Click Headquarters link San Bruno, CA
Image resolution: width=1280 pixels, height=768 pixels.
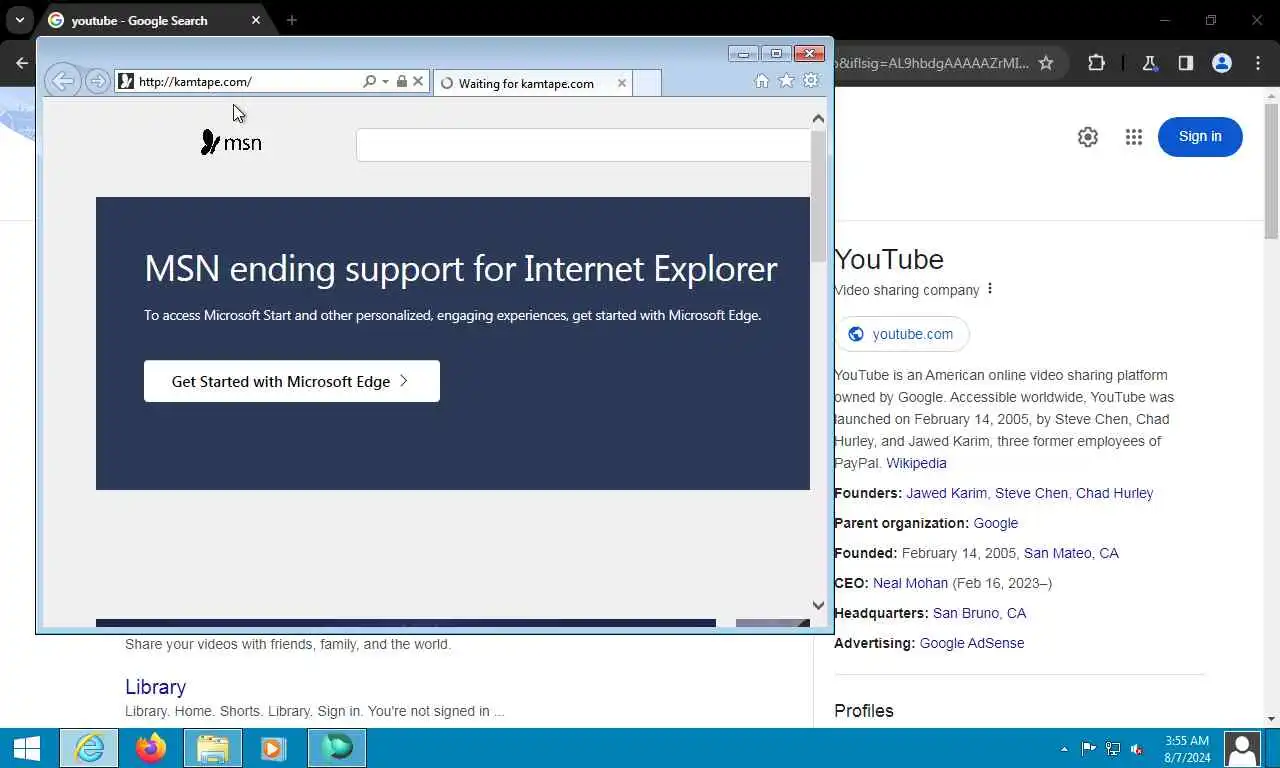click(979, 613)
